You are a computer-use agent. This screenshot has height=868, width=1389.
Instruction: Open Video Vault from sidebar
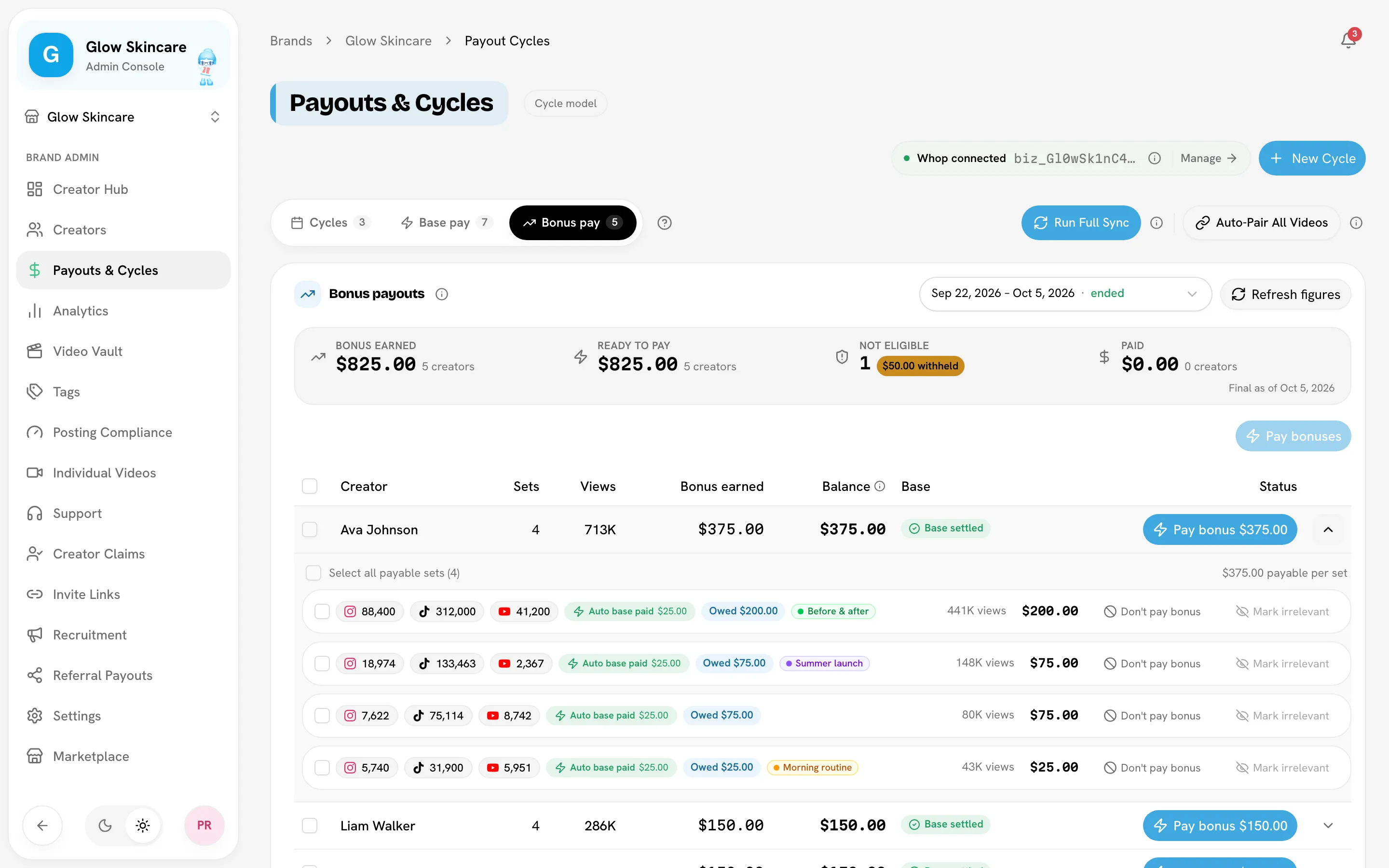[123, 352]
